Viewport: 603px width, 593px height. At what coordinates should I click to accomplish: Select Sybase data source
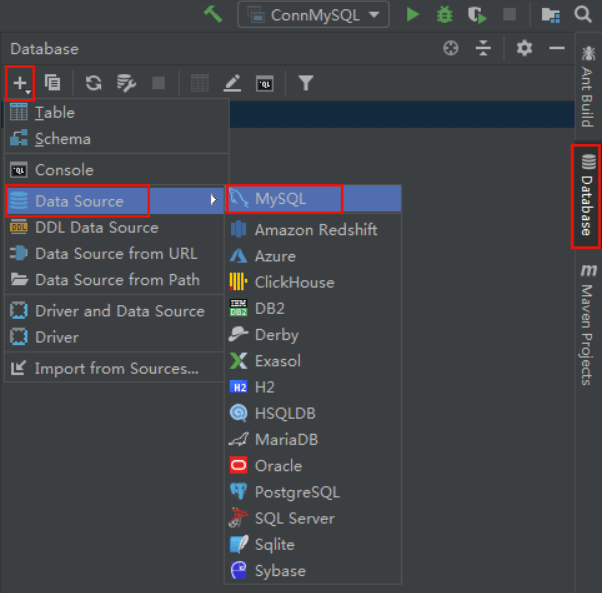coord(313,571)
